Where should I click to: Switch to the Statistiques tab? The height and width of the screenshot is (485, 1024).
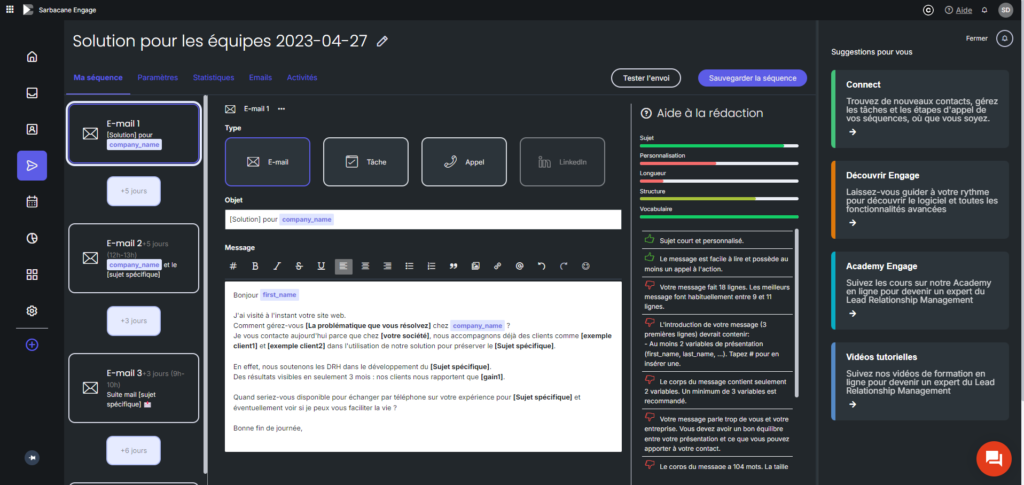(214, 78)
